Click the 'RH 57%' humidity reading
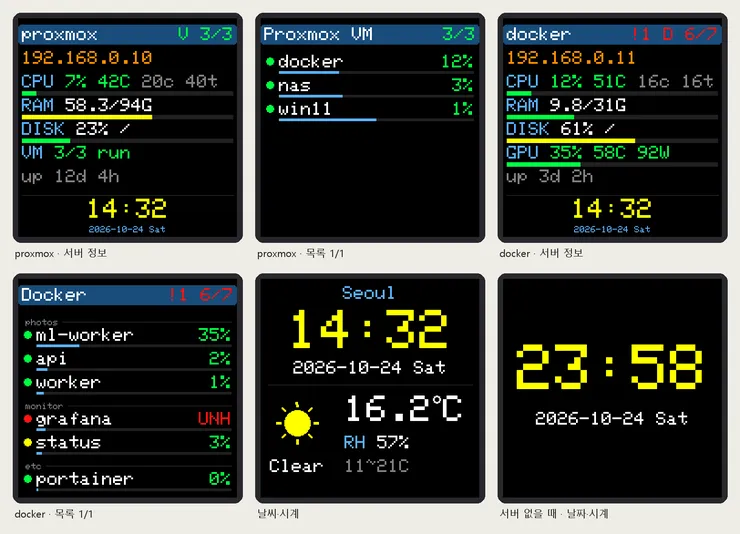Screen dimensions: 740x534 [x=376, y=442]
